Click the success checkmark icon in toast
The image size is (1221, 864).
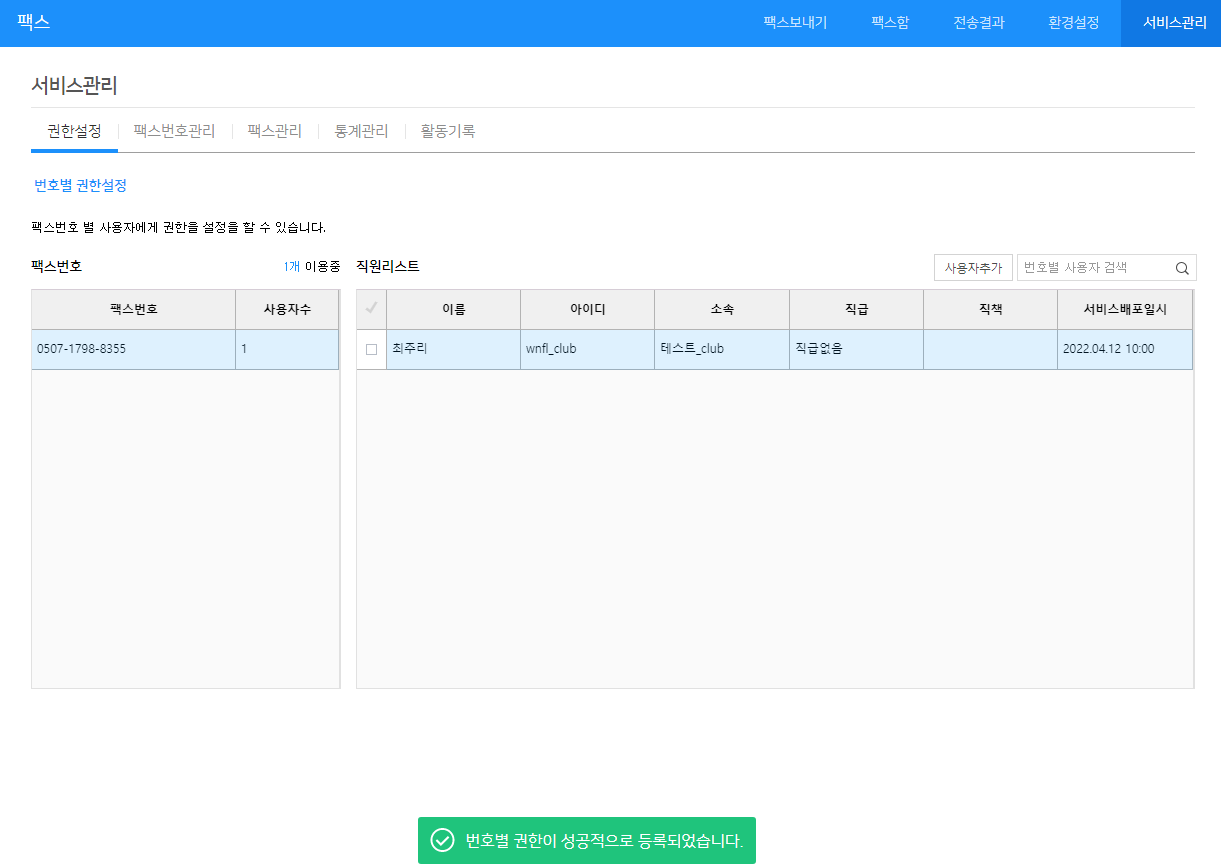[x=442, y=840]
